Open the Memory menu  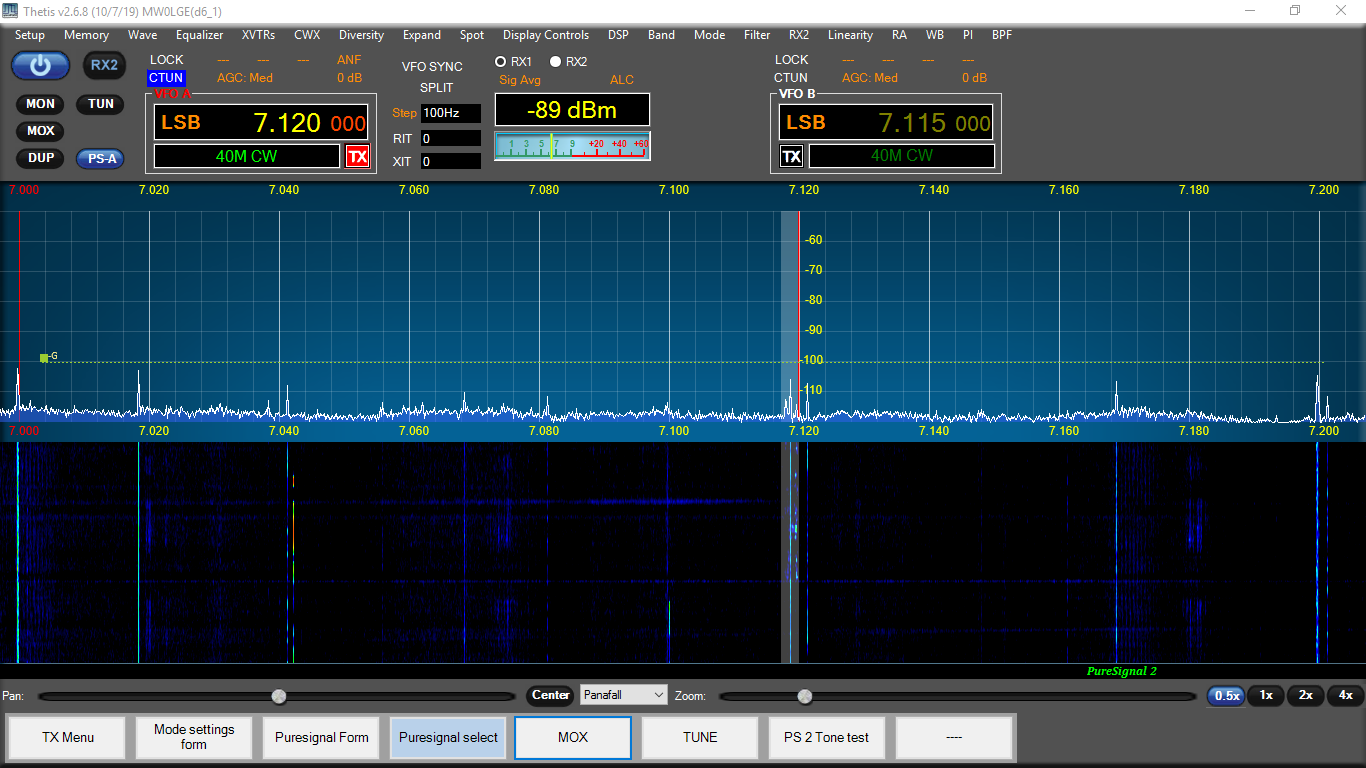click(87, 35)
